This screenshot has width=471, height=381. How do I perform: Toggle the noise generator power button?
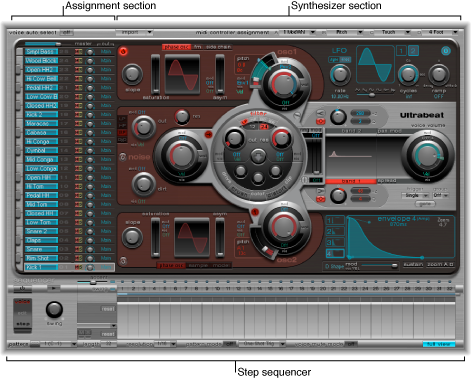(x=123, y=157)
